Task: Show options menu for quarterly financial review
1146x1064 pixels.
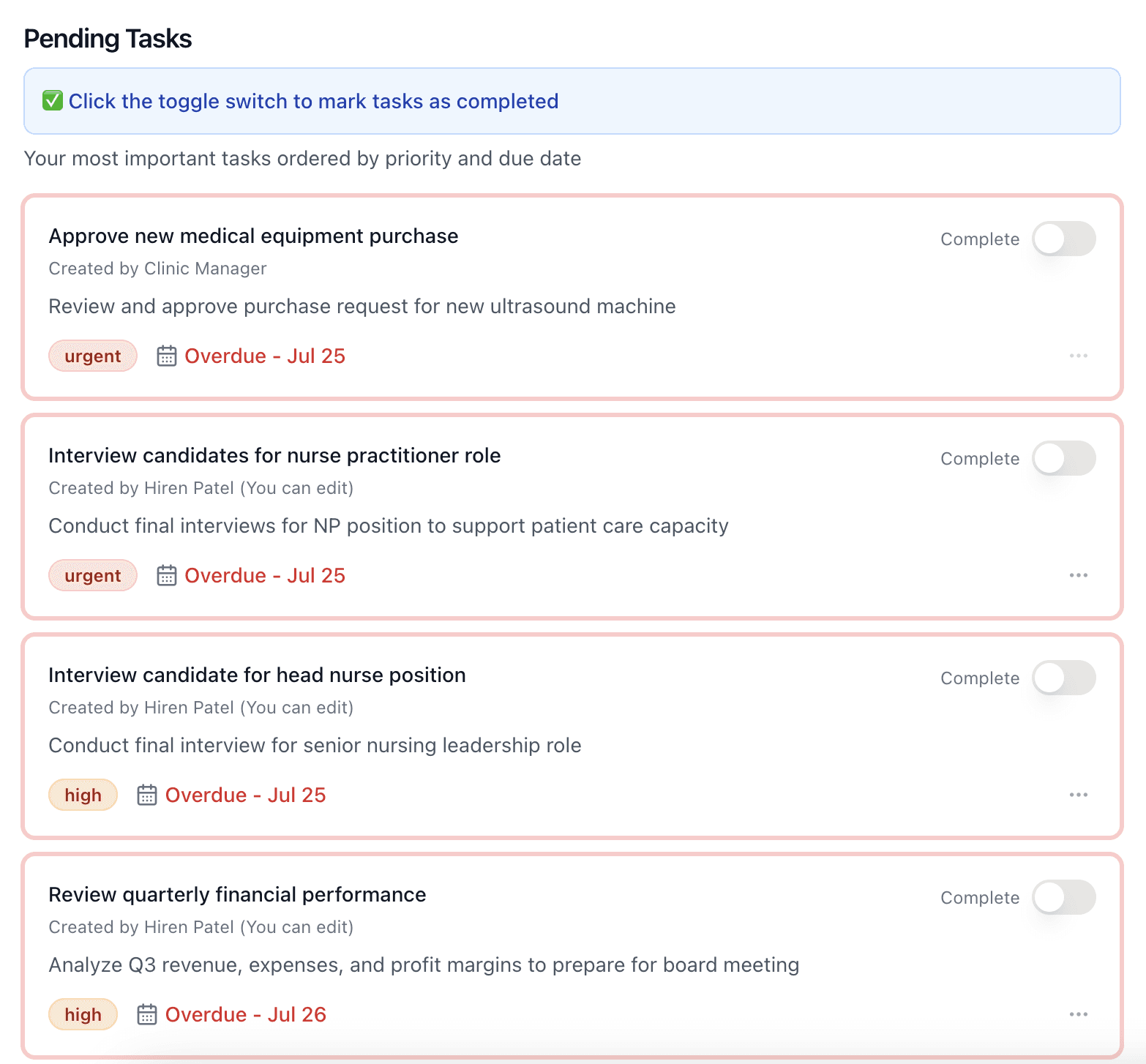Action: pyautogui.click(x=1078, y=1015)
